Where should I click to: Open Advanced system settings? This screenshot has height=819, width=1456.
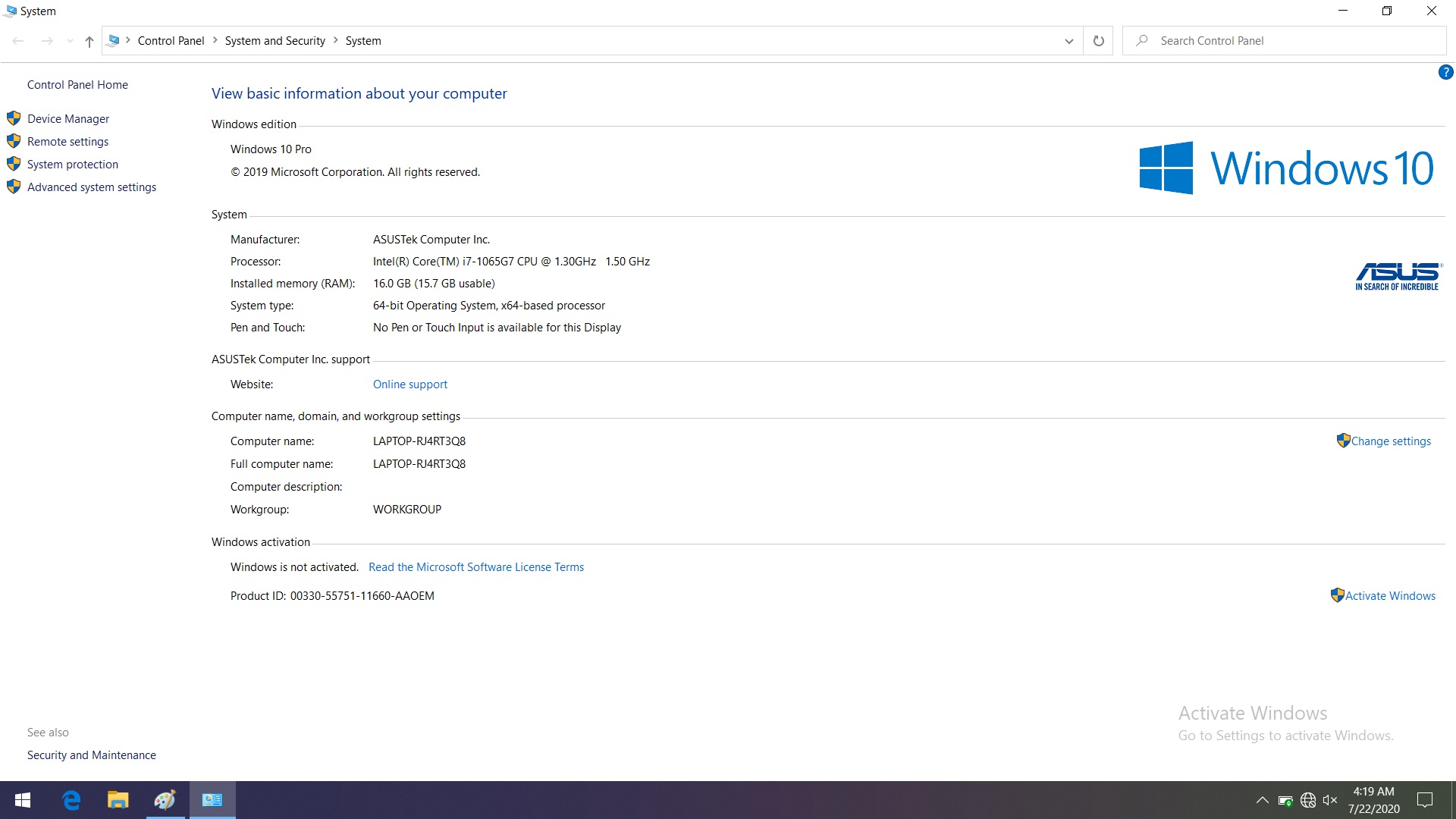point(92,187)
